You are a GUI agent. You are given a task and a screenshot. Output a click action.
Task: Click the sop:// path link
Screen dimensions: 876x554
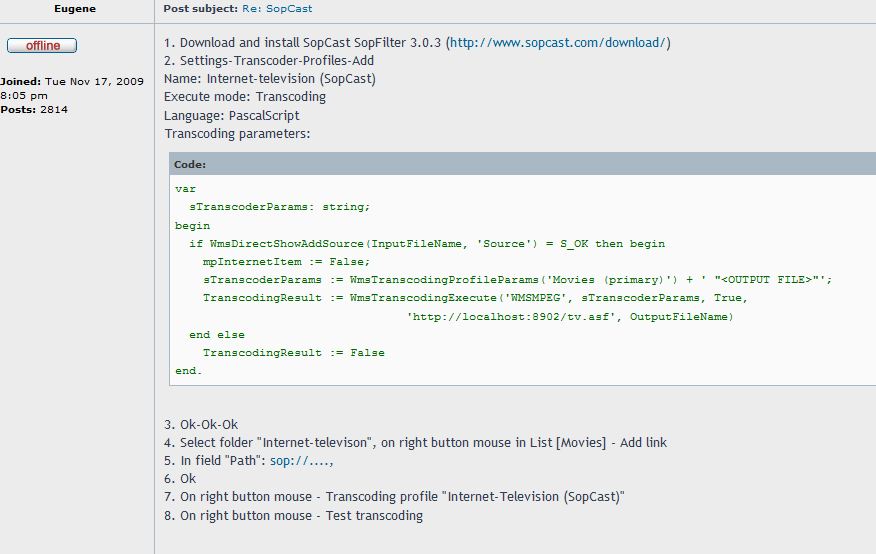click(x=302, y=461)
